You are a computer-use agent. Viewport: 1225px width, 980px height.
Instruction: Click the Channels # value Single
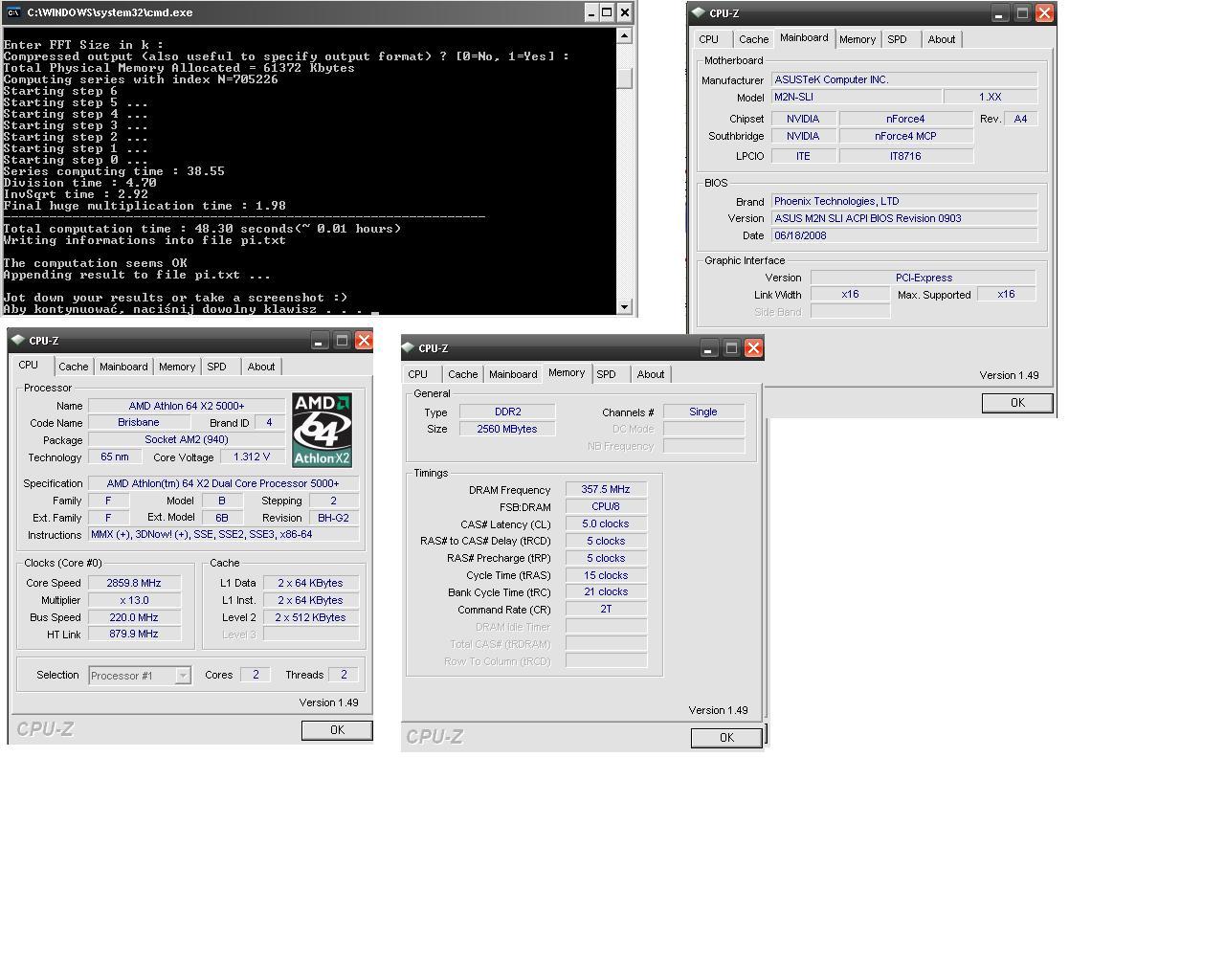pos(703,412)
